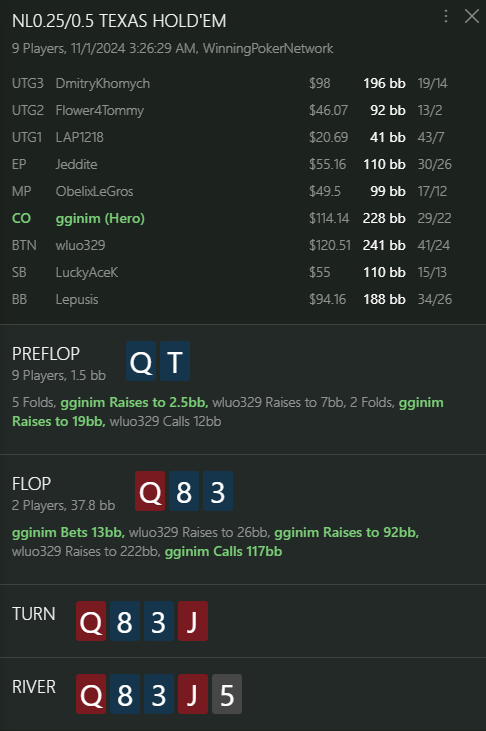Click LuckyAceK small blind row

(x=232, y=272)
